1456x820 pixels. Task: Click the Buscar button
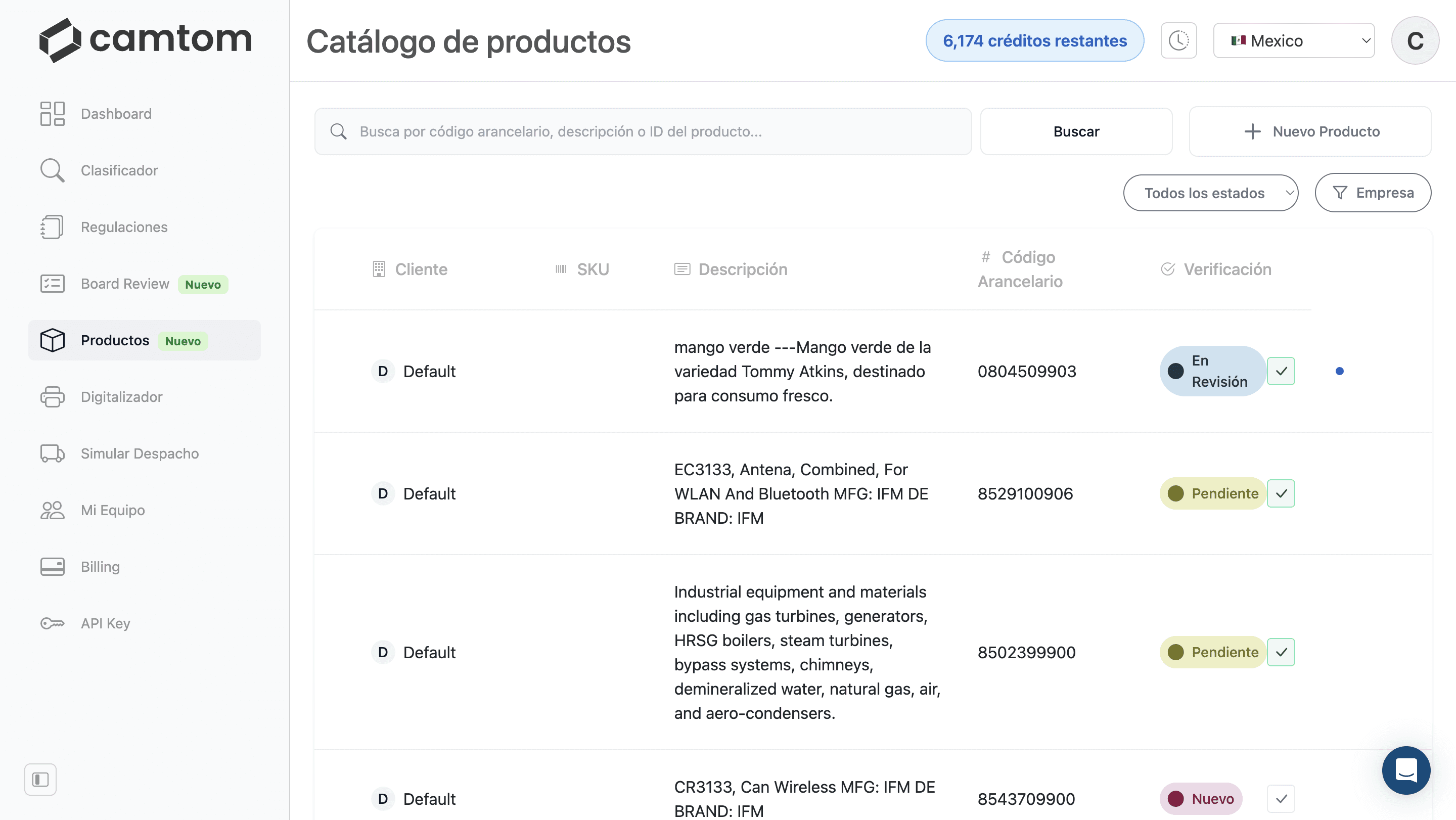pyautogui.click(x=1076, y=131)
